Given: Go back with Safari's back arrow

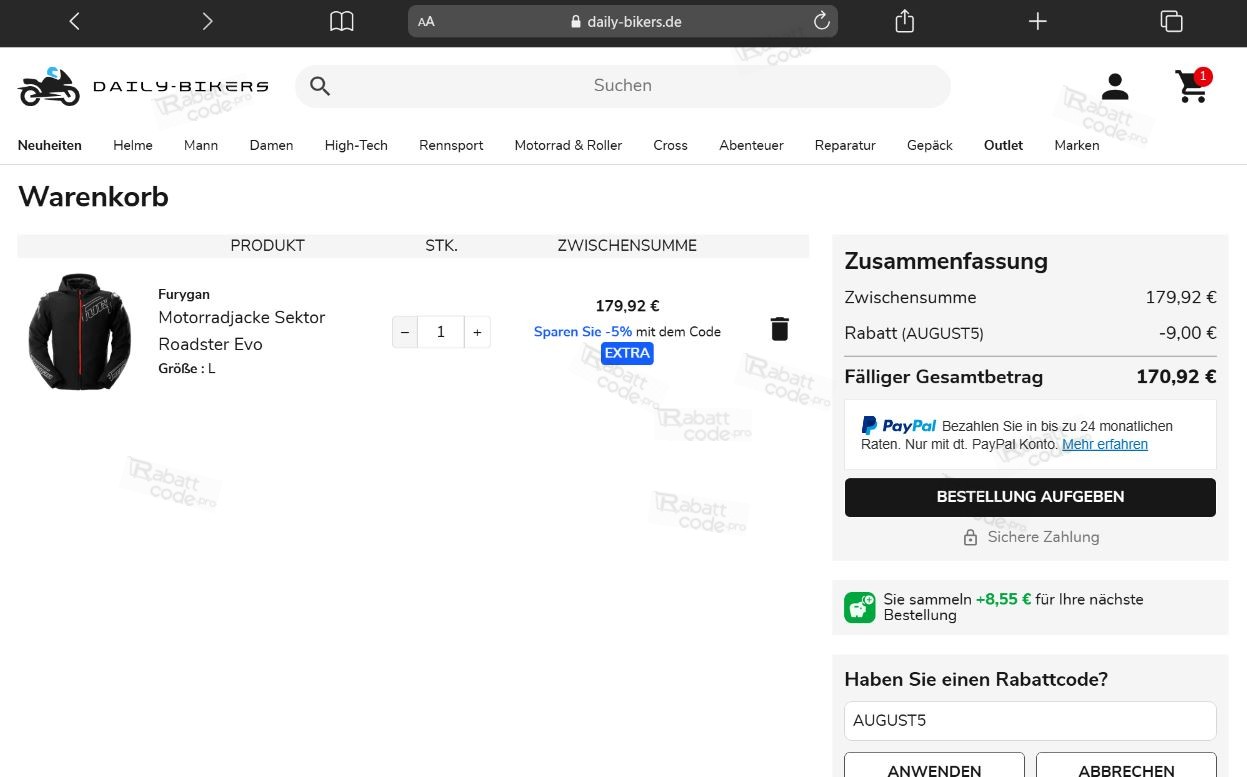Looking at the screenshot, I should coord(74,21).
